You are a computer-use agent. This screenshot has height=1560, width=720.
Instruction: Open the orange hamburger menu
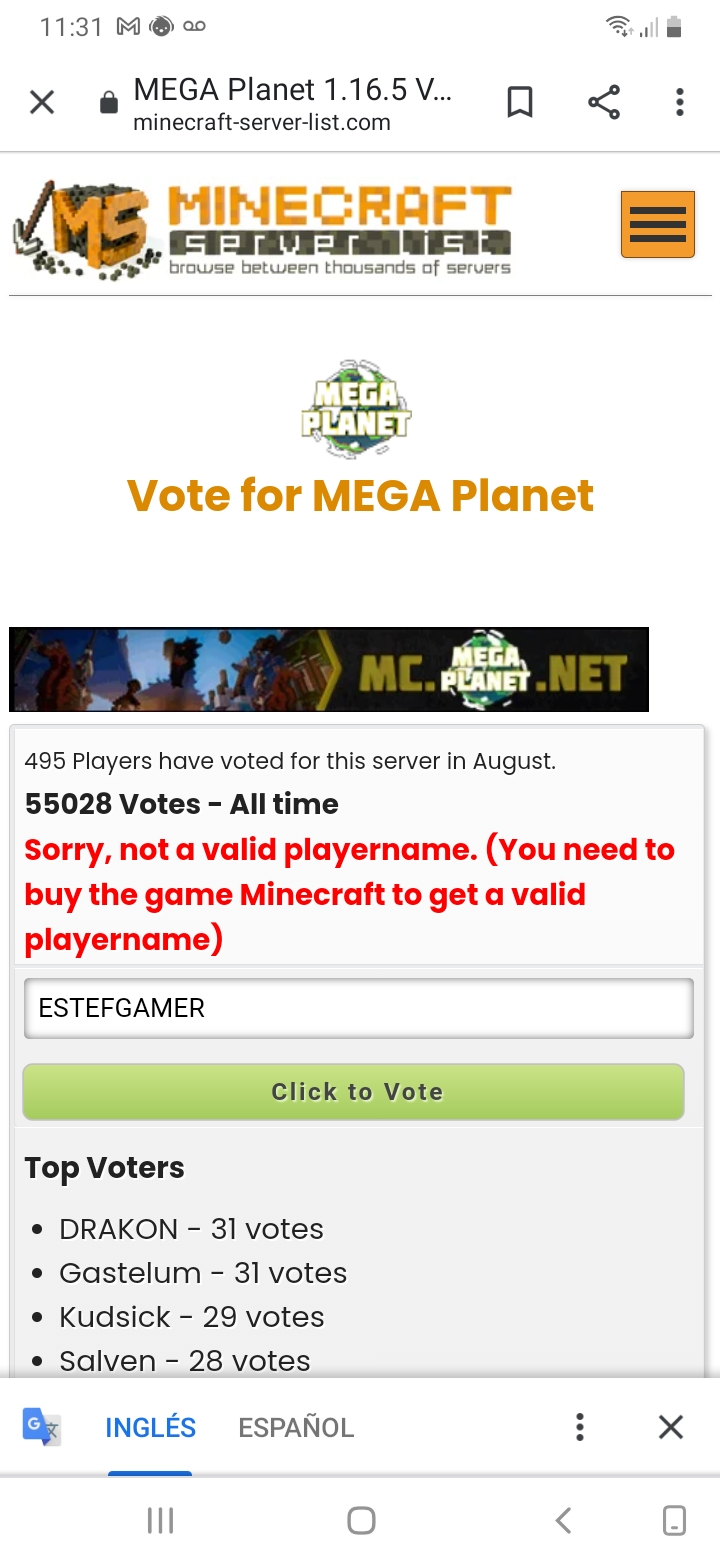tap(657, 224)
